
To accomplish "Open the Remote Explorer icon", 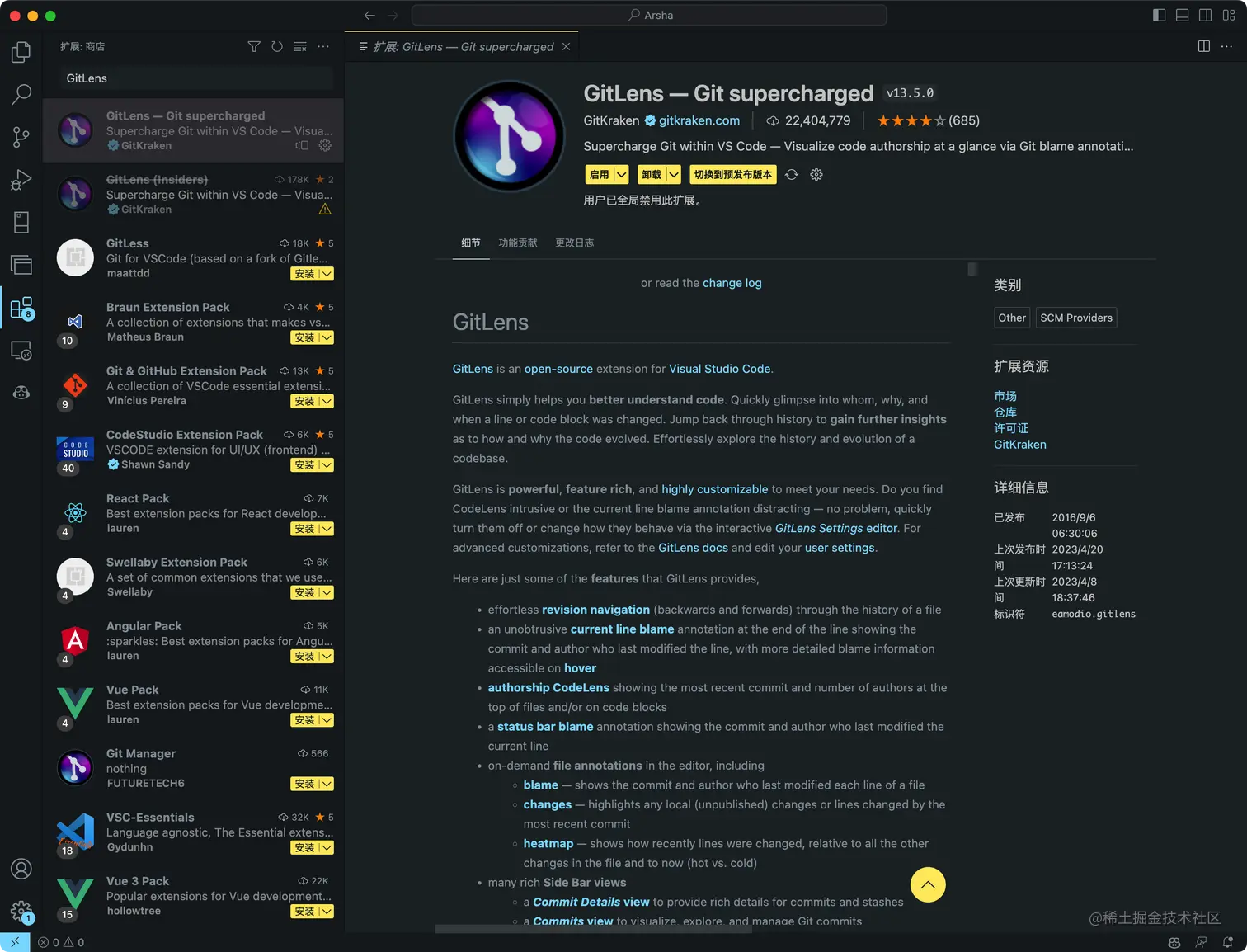I will tap(21, 350).
